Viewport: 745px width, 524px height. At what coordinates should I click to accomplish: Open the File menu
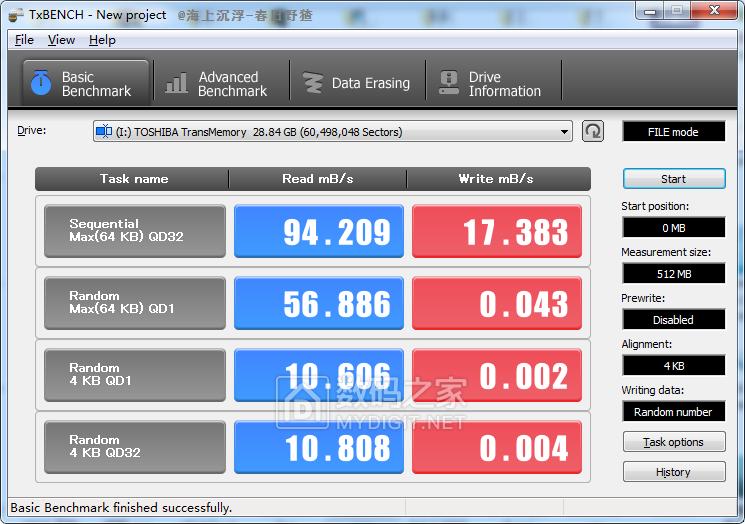pyautogui.click(x=25, y=40)
